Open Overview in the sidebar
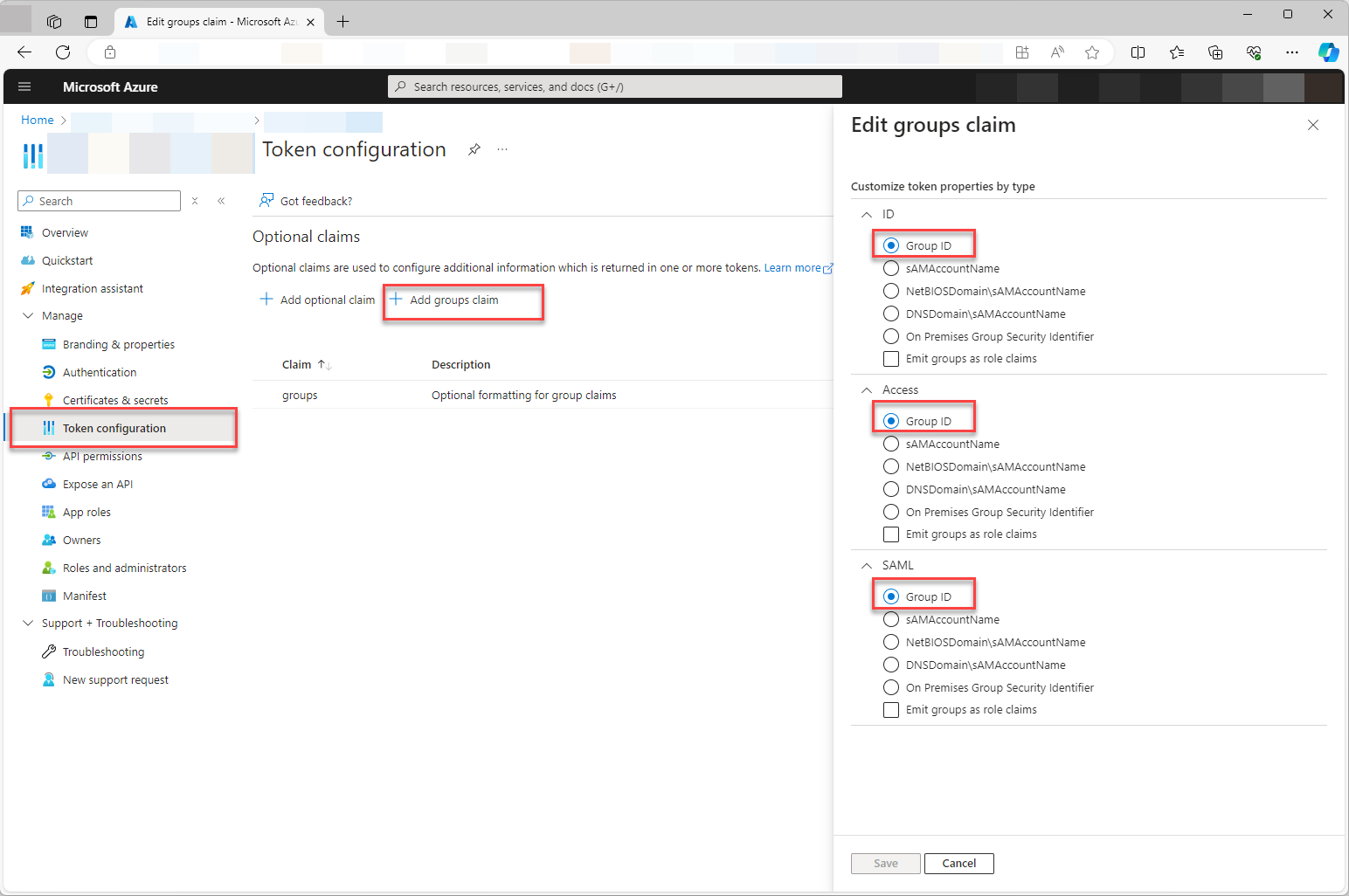Image resolution: width=1349 pixels, height=896 pixels. point(65,232)
